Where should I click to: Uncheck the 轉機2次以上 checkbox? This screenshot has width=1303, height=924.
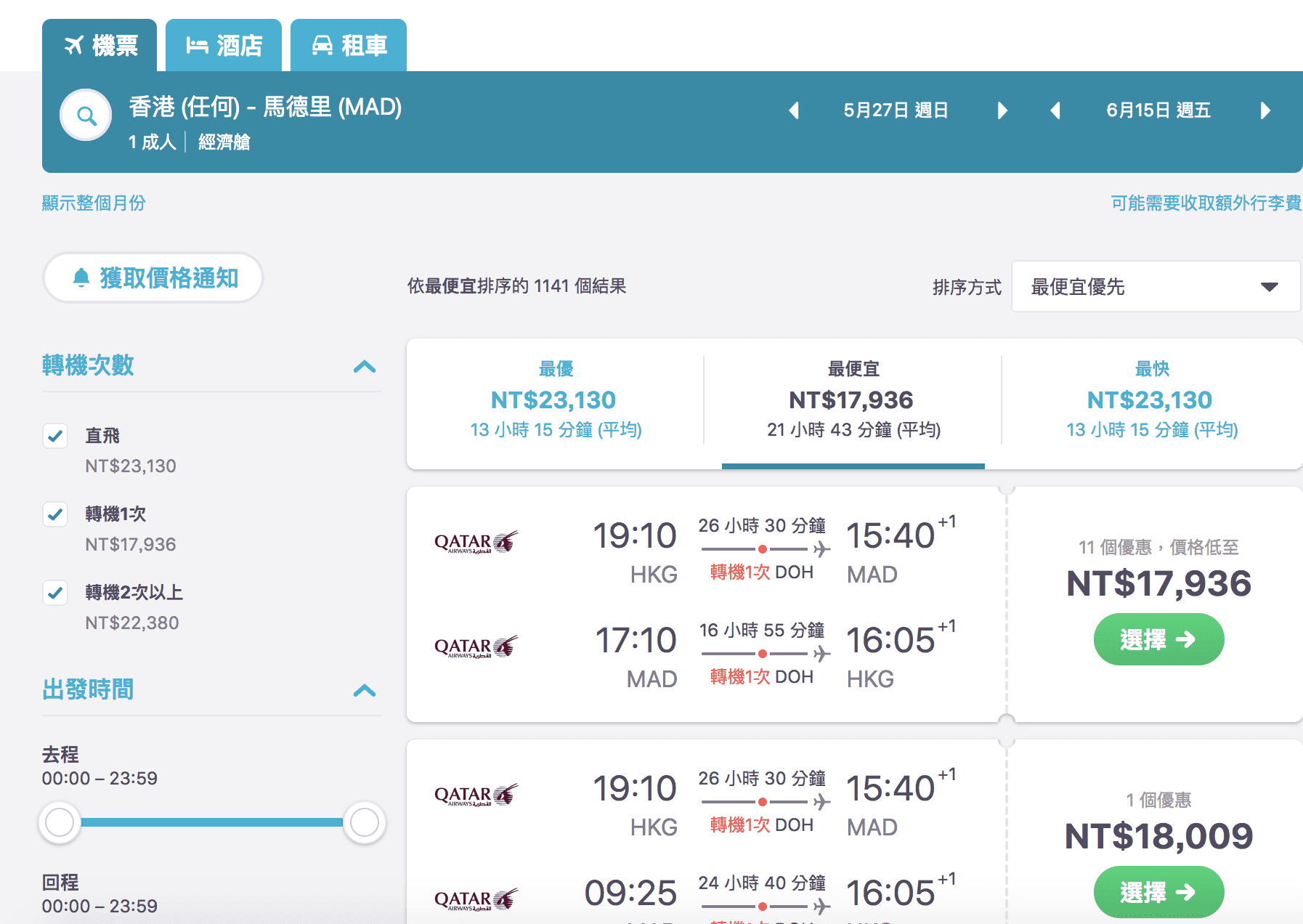[55, 593]
